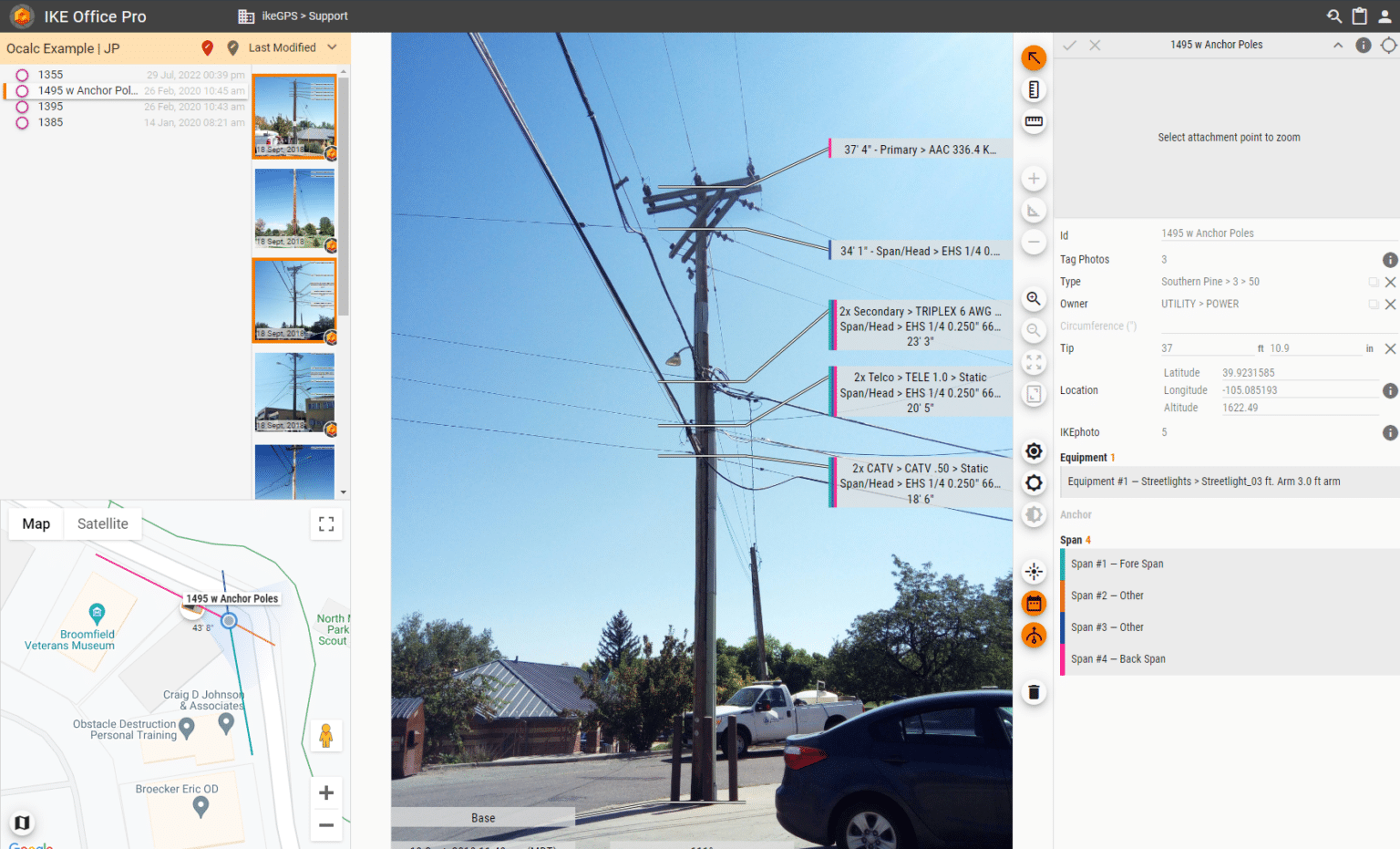Image resolution: width=1400 pixels, height=849 pixels.
Task: Open the ruler measurement tool
Action: (x=1033, y=121)
